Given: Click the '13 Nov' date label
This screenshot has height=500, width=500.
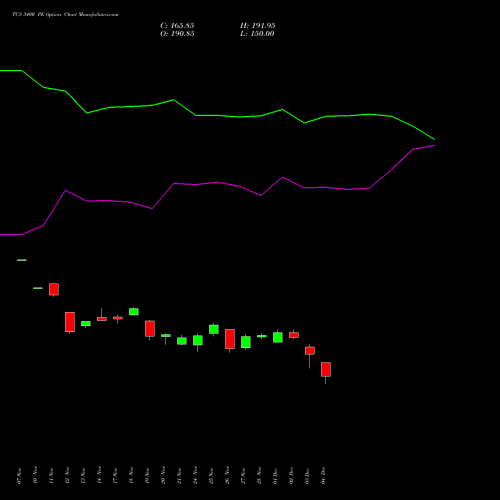Looking at the screenshot, I should (83, 476).
